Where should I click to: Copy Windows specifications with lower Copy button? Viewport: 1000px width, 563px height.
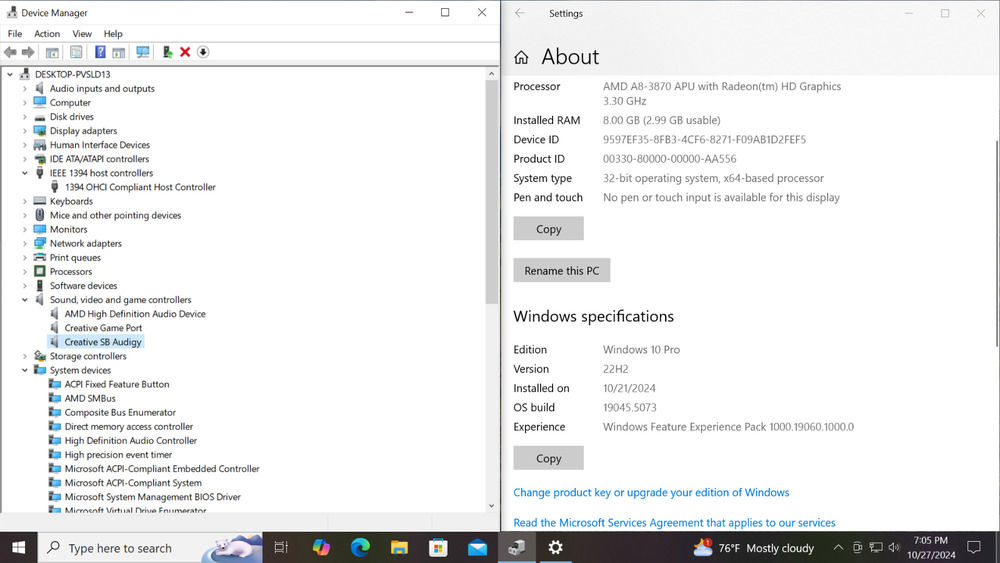coord(548,458)
